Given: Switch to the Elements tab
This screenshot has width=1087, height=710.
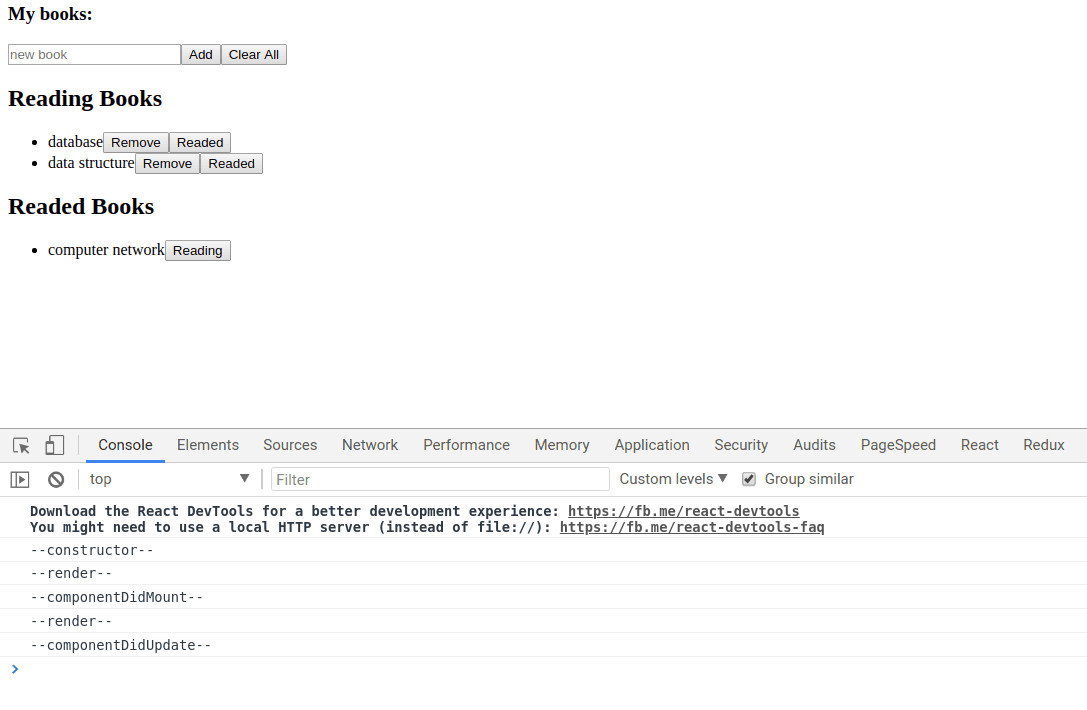Looking at the screenshot, I should [x=208, y=445].
